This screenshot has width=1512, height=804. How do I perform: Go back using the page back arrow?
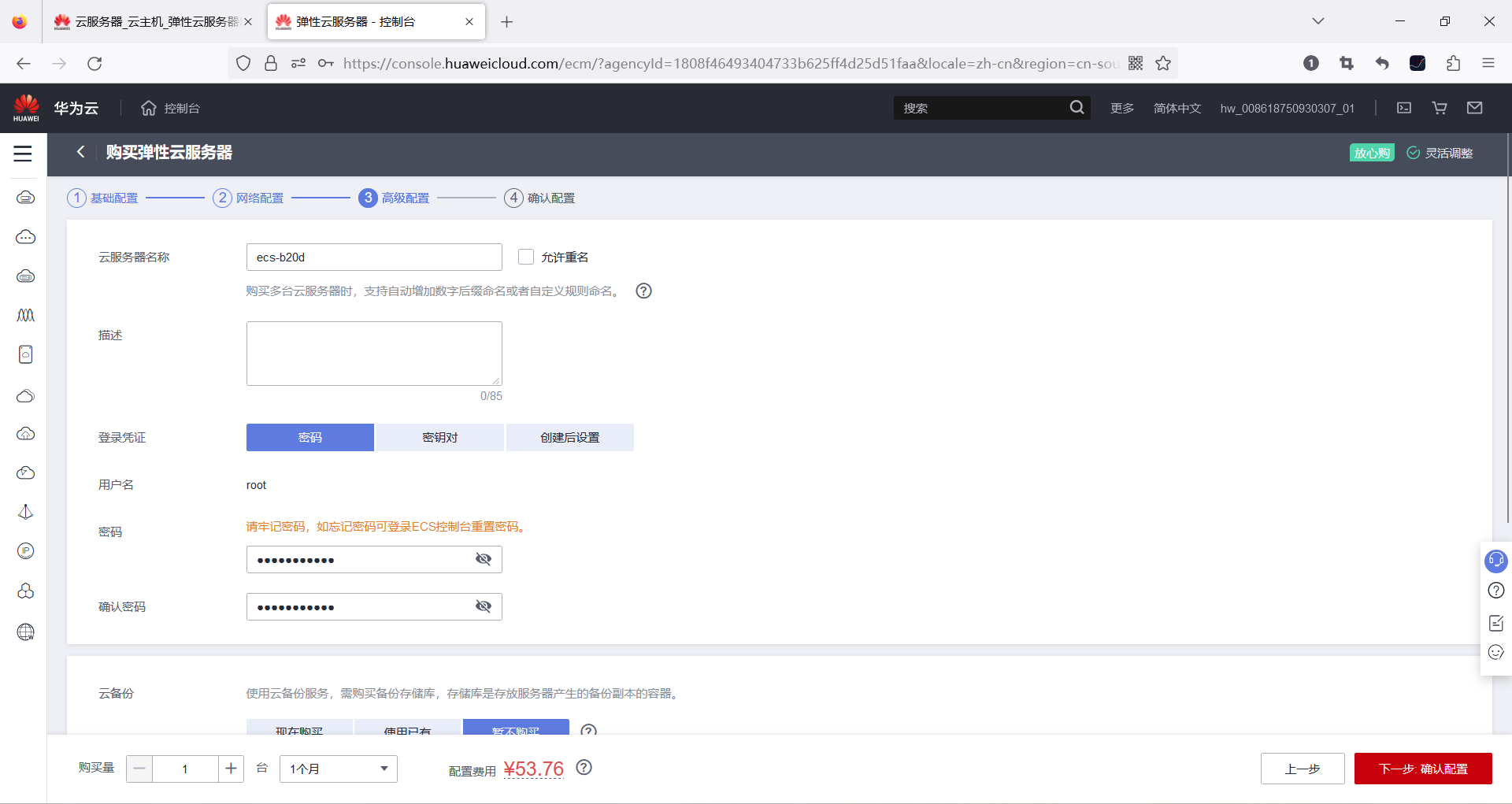coord(80,152)
